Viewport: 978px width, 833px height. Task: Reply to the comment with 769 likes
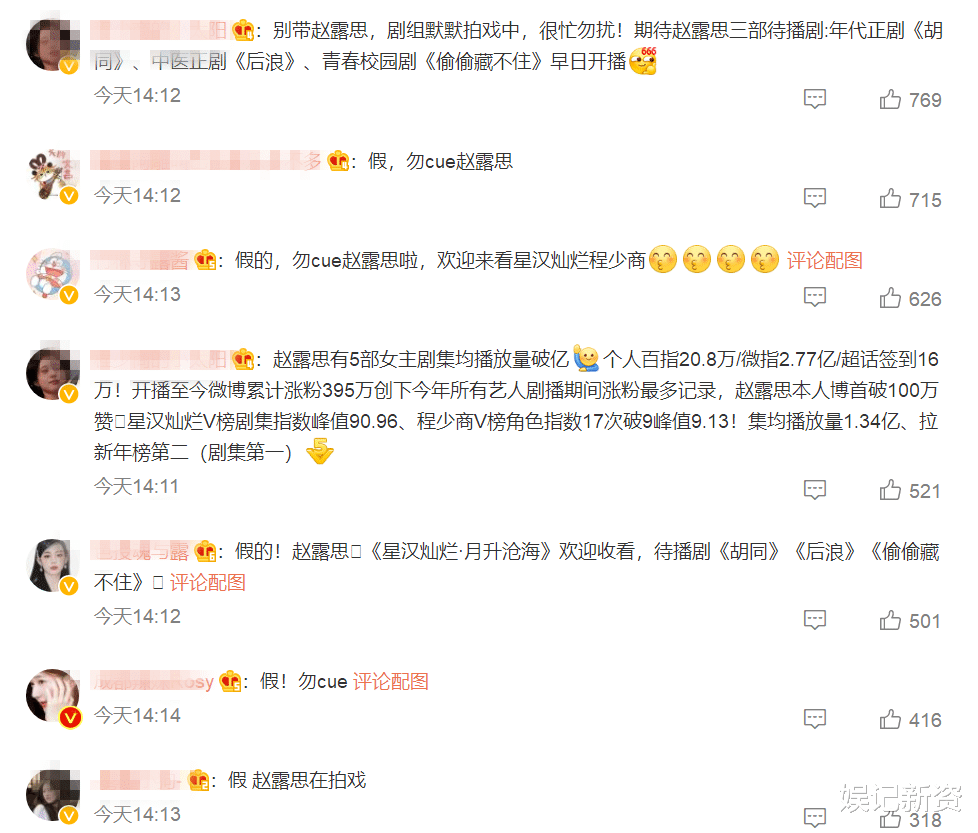[815, 99]
